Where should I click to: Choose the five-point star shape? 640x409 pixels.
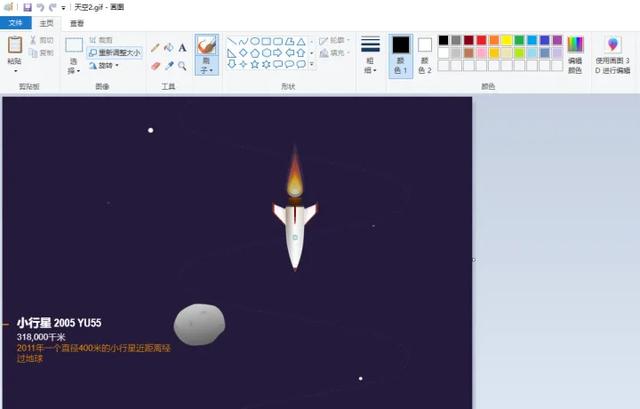pos(255,64)
